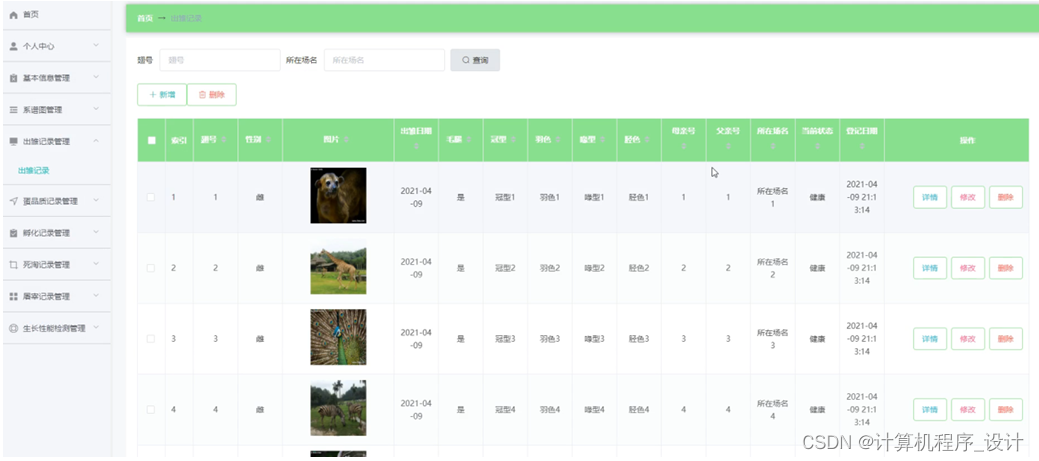Viewport: 1039px width, 461px height.
Task: Click the paper-plane icon for 蛋品质记录管理
Action: coord(13,201)
